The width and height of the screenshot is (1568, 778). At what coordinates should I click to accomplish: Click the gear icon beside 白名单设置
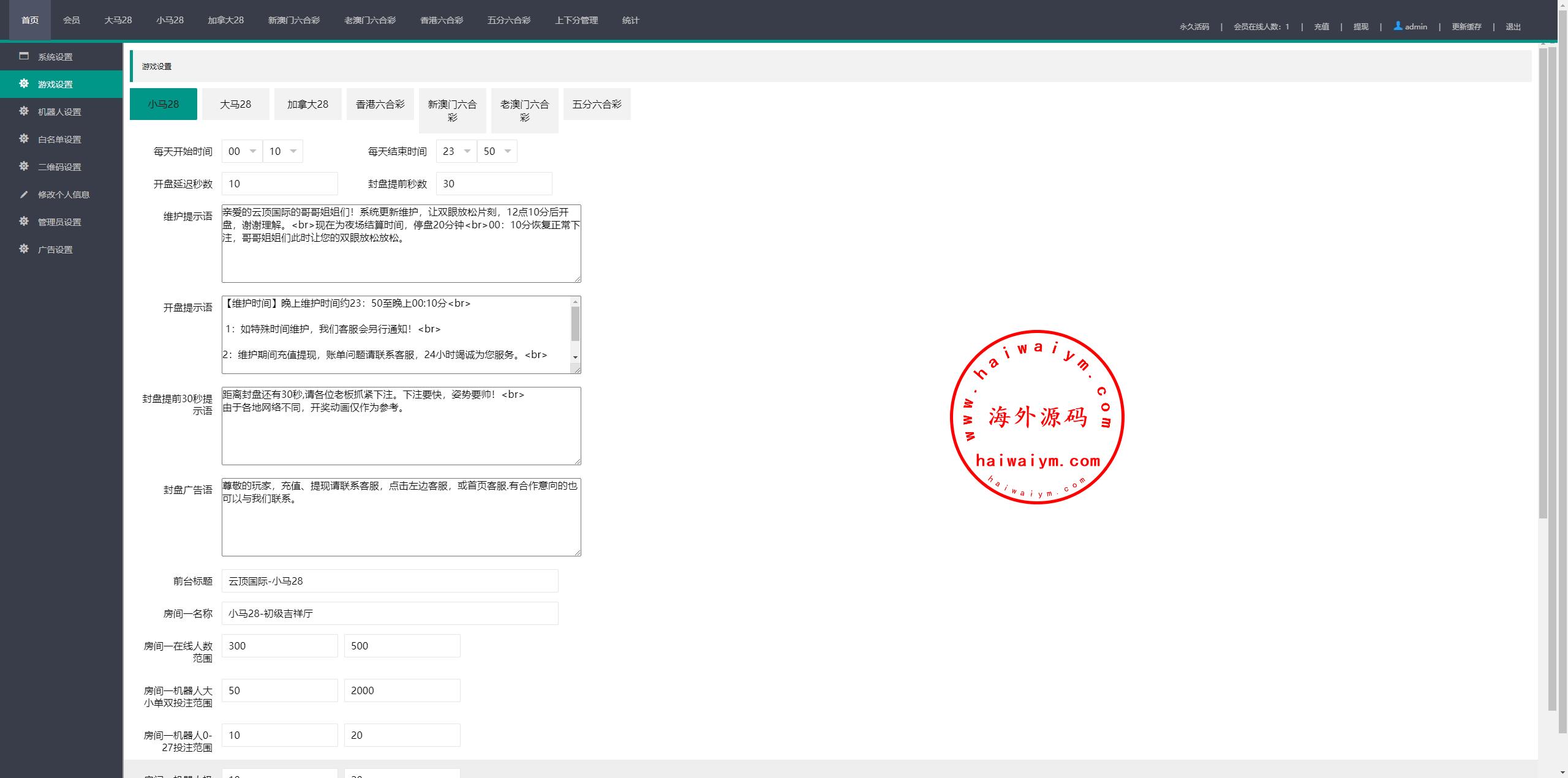(24, 138)
